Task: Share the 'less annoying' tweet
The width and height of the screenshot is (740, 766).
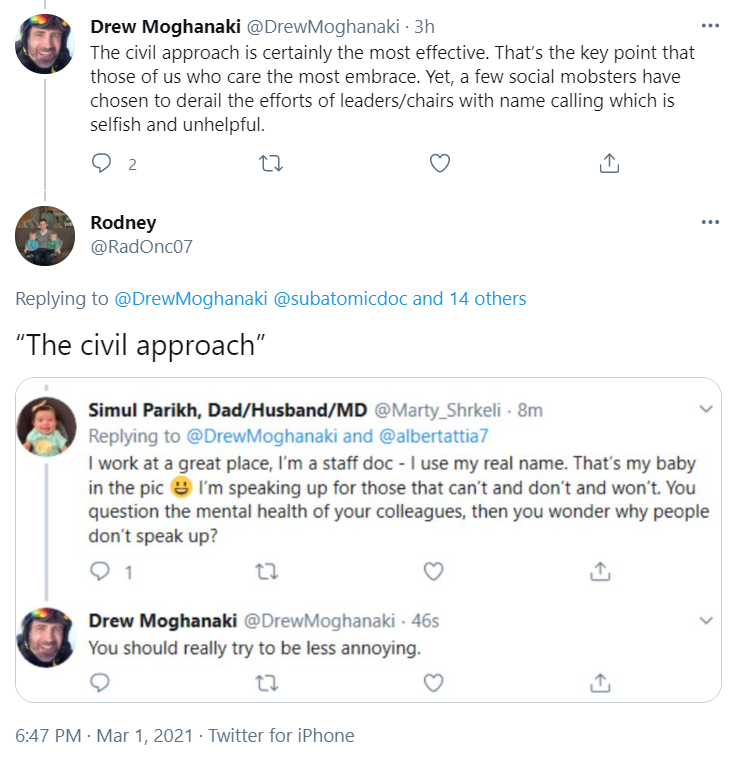Action: (x=600, y=683)
